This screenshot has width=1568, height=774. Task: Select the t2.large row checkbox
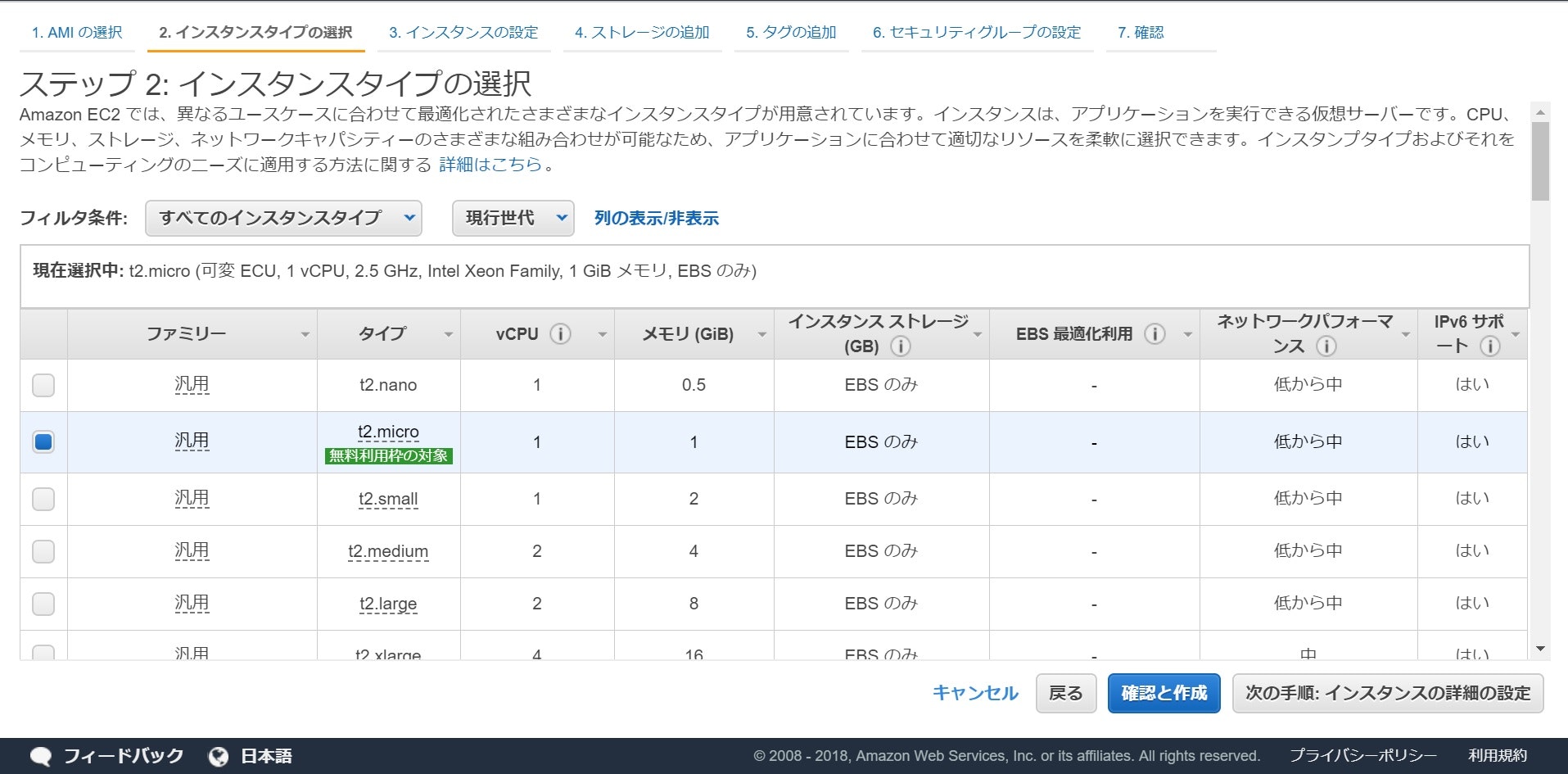point(43,604)
